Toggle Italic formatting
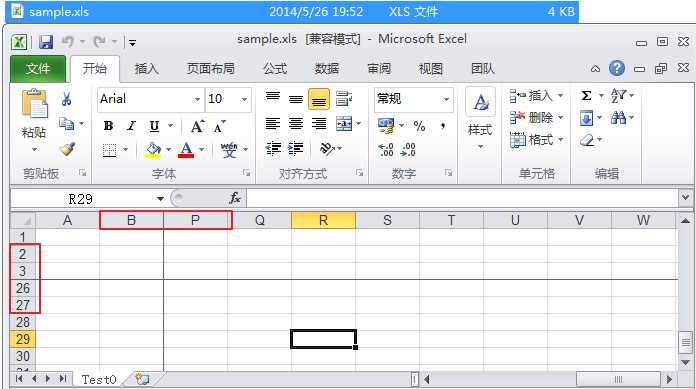696x389 pixels. coord(131,126)
